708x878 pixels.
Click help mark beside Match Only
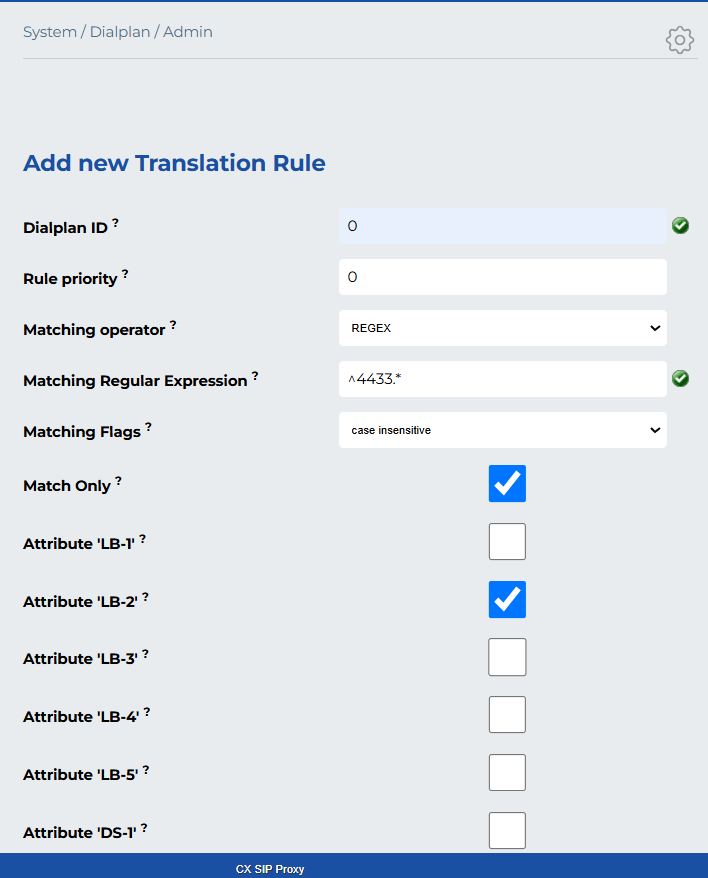point(118,481)
